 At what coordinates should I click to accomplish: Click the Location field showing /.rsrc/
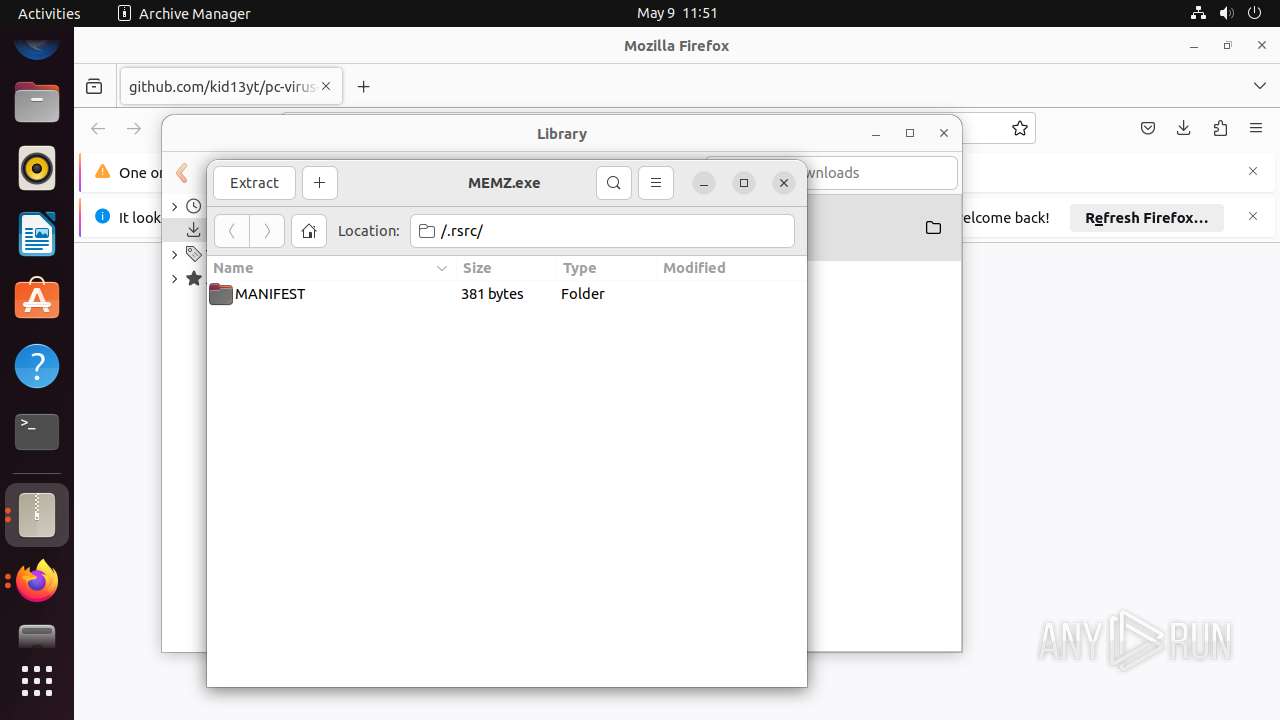tap(602, 231)
